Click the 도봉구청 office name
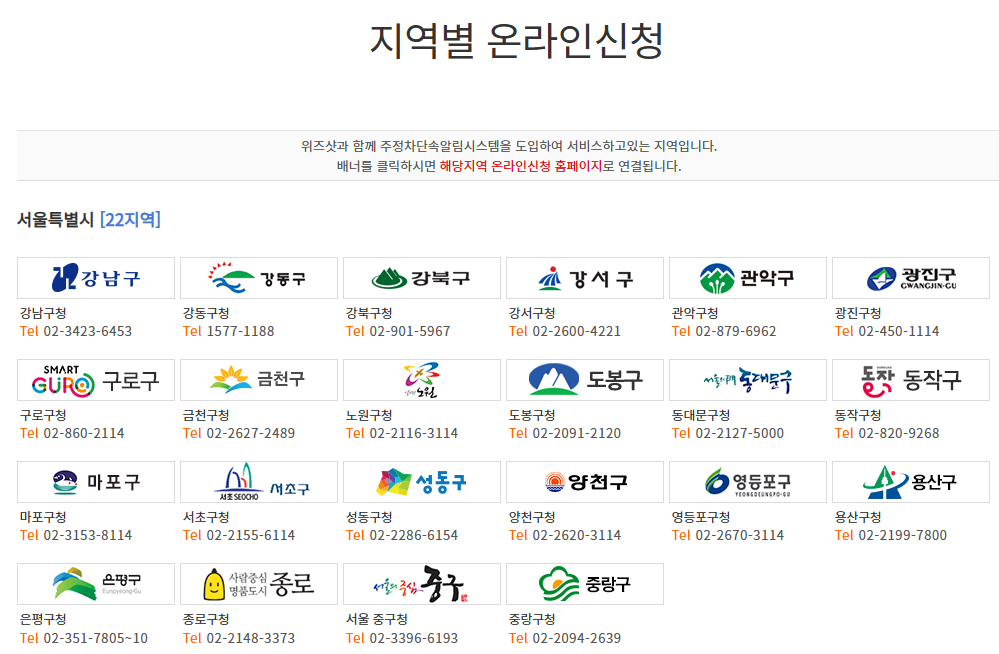 (x=532, y=415)
